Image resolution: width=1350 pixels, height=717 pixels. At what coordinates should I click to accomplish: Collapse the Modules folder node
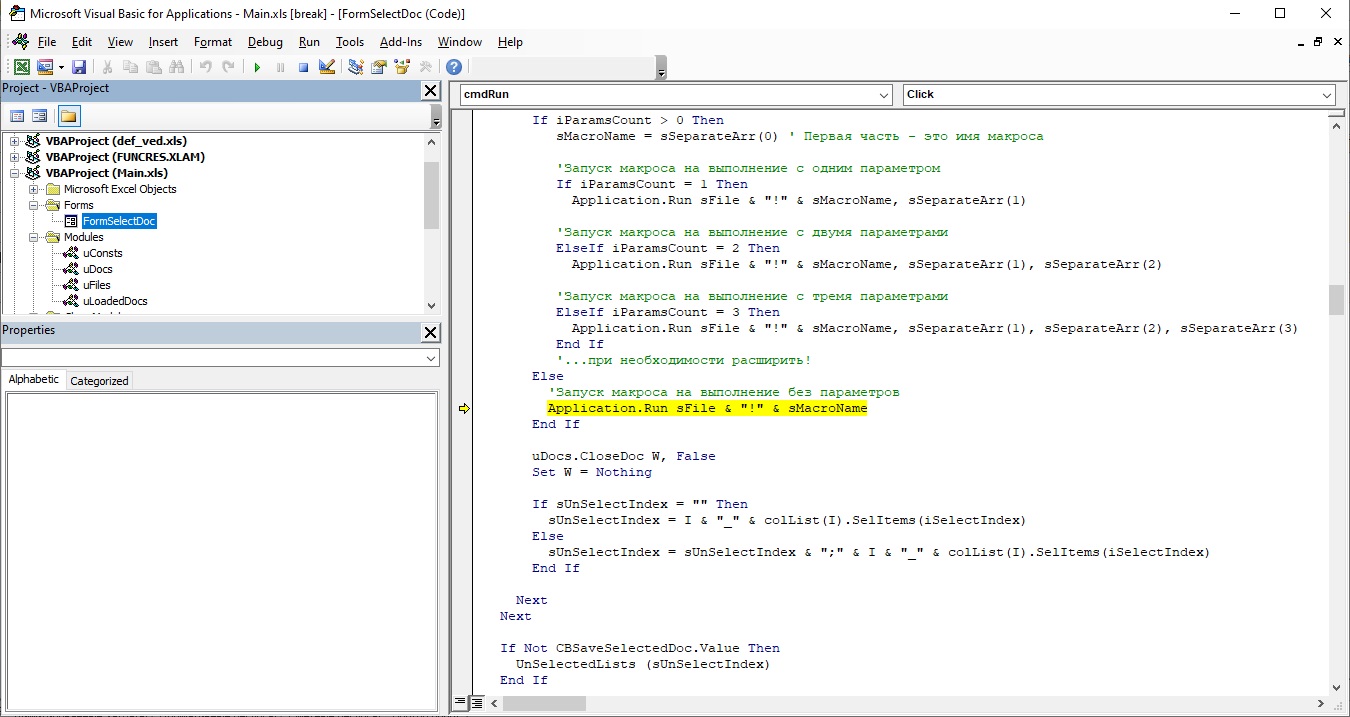(x=34, y=237)
